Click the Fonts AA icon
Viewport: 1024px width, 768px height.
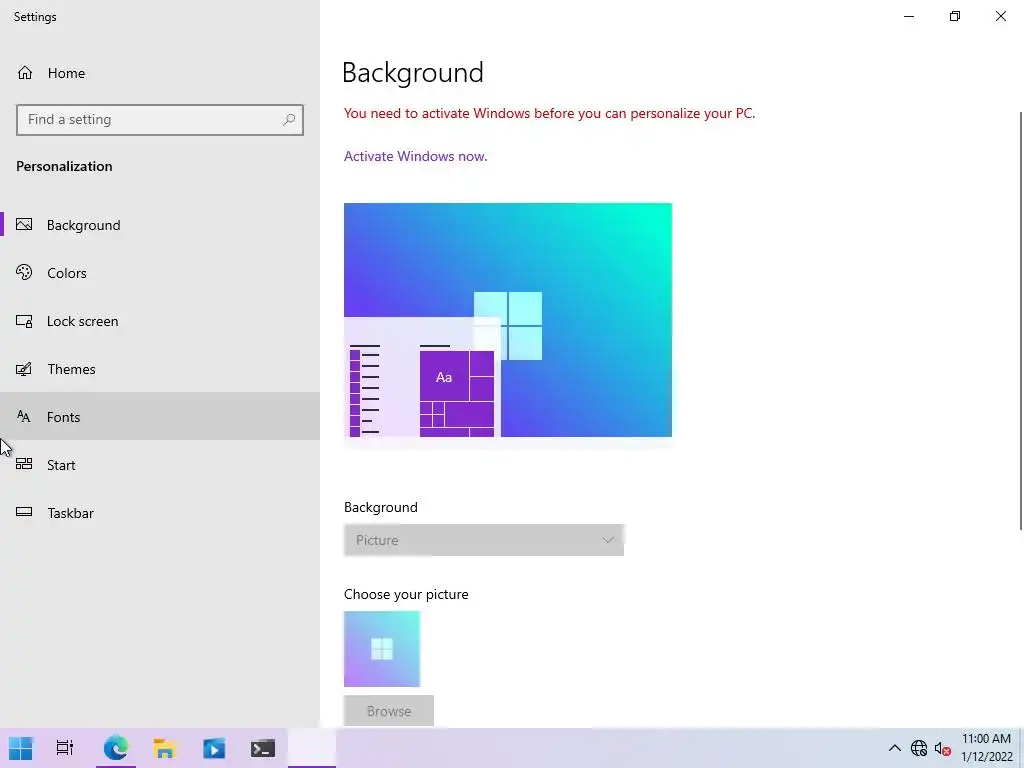pyautogui.click(x=24, y=417)
